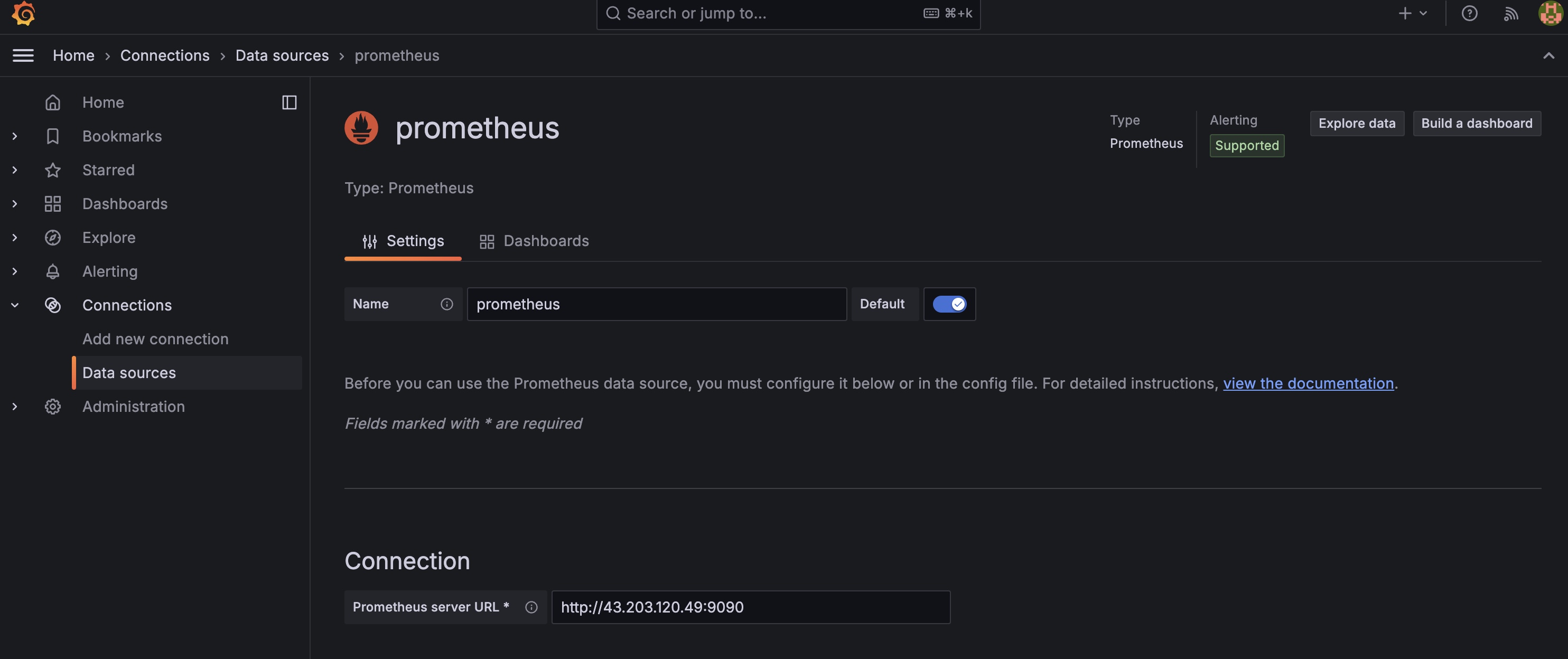The width and height of the screenshot is (1568, 659).
Task: Click the Explore data button
Action: pyautogui.click(x=1357, y=124)
